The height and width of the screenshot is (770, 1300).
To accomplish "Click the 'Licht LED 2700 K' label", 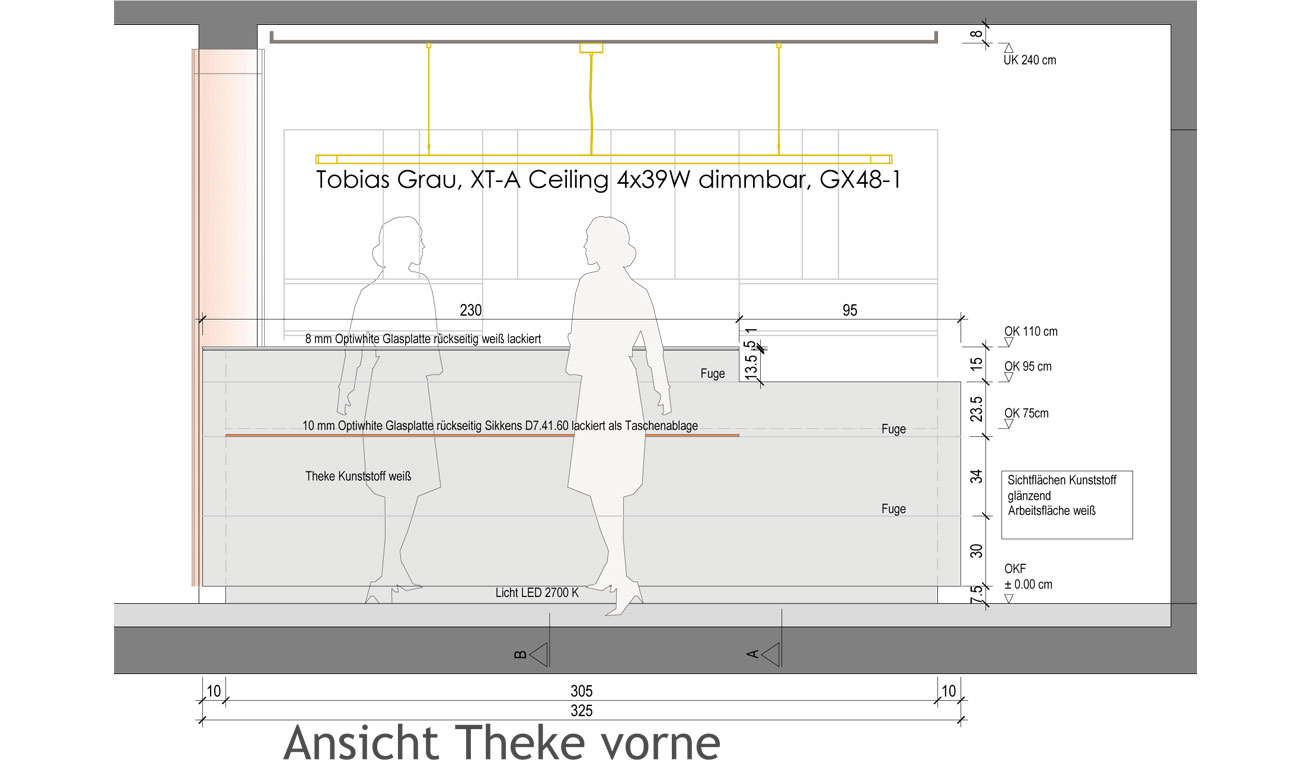I will (x=537, y=593).
